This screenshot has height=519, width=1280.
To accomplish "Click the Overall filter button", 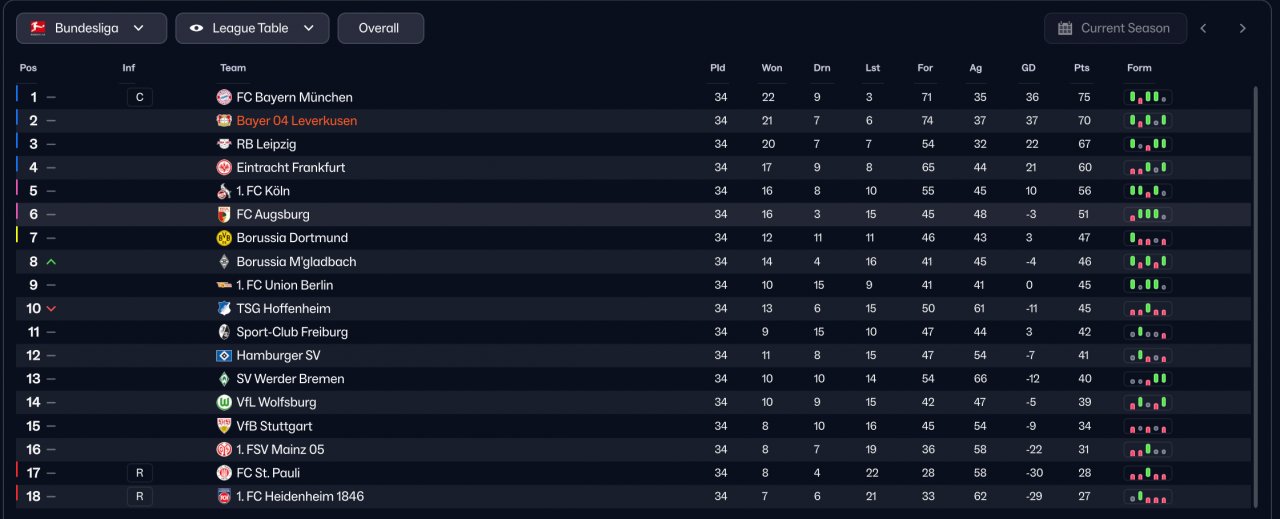I will [380, 28].
